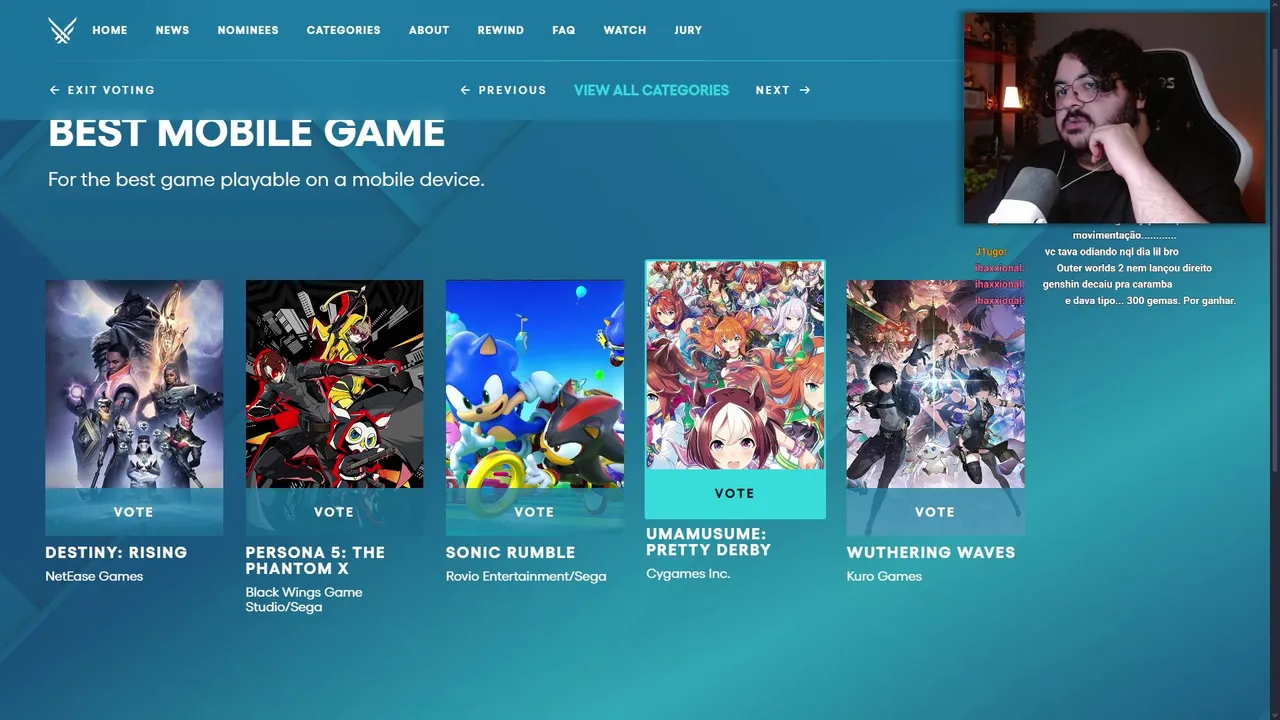Image resolution: width=1280 pixels, height=720 pixels.
Task: Click the streamer webcam overlay
Action: pos(1114,118)
